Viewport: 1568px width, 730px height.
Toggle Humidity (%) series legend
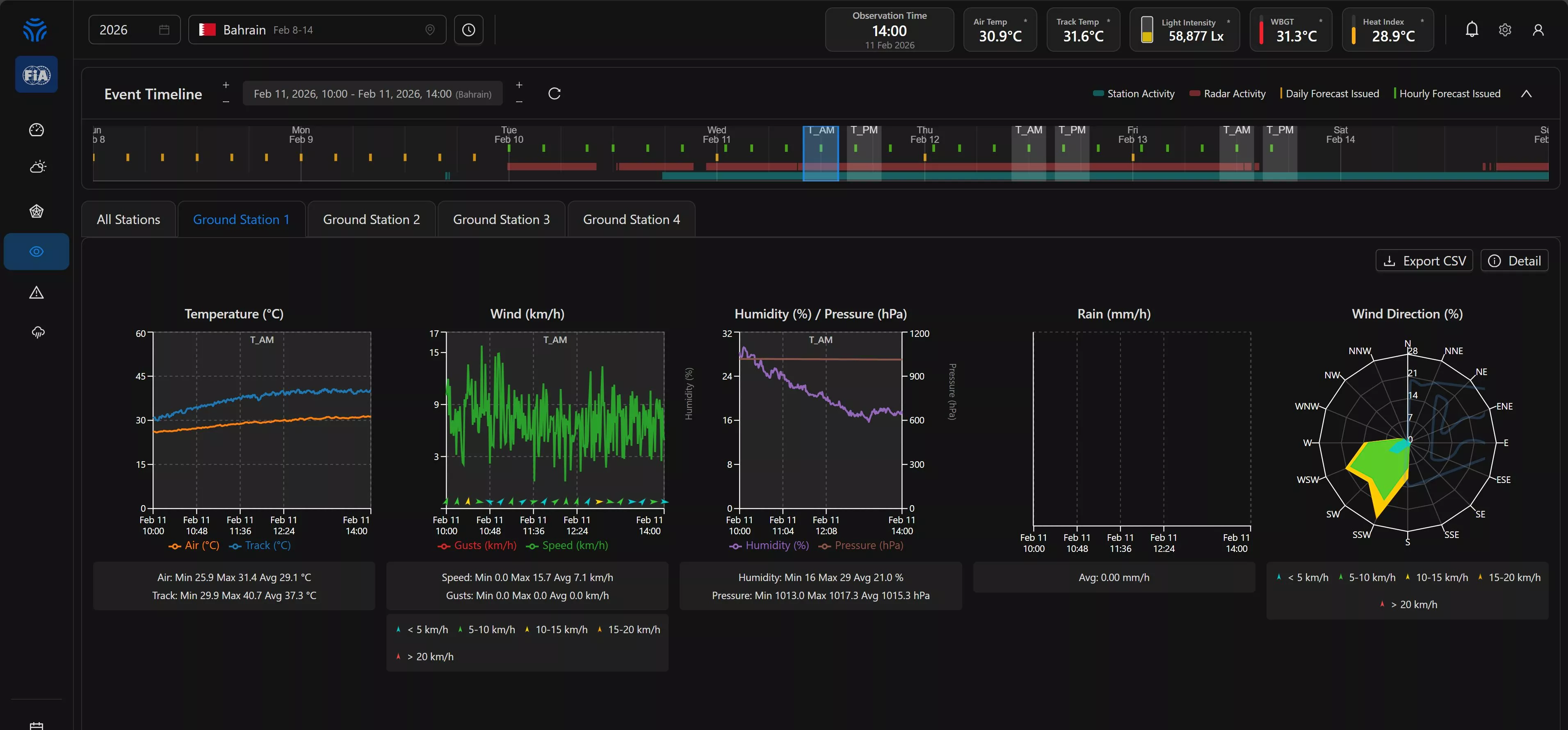[x=769, y=545]
